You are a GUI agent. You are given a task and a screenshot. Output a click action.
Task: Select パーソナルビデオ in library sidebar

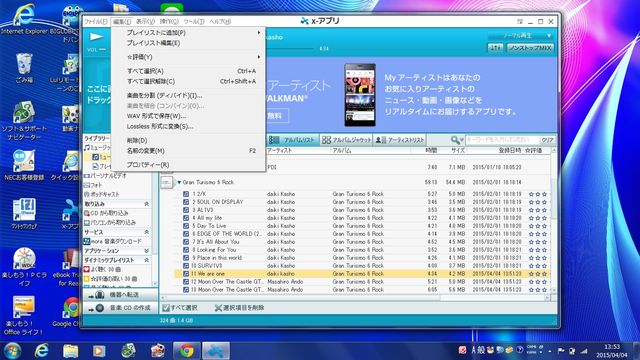point(105,176)
